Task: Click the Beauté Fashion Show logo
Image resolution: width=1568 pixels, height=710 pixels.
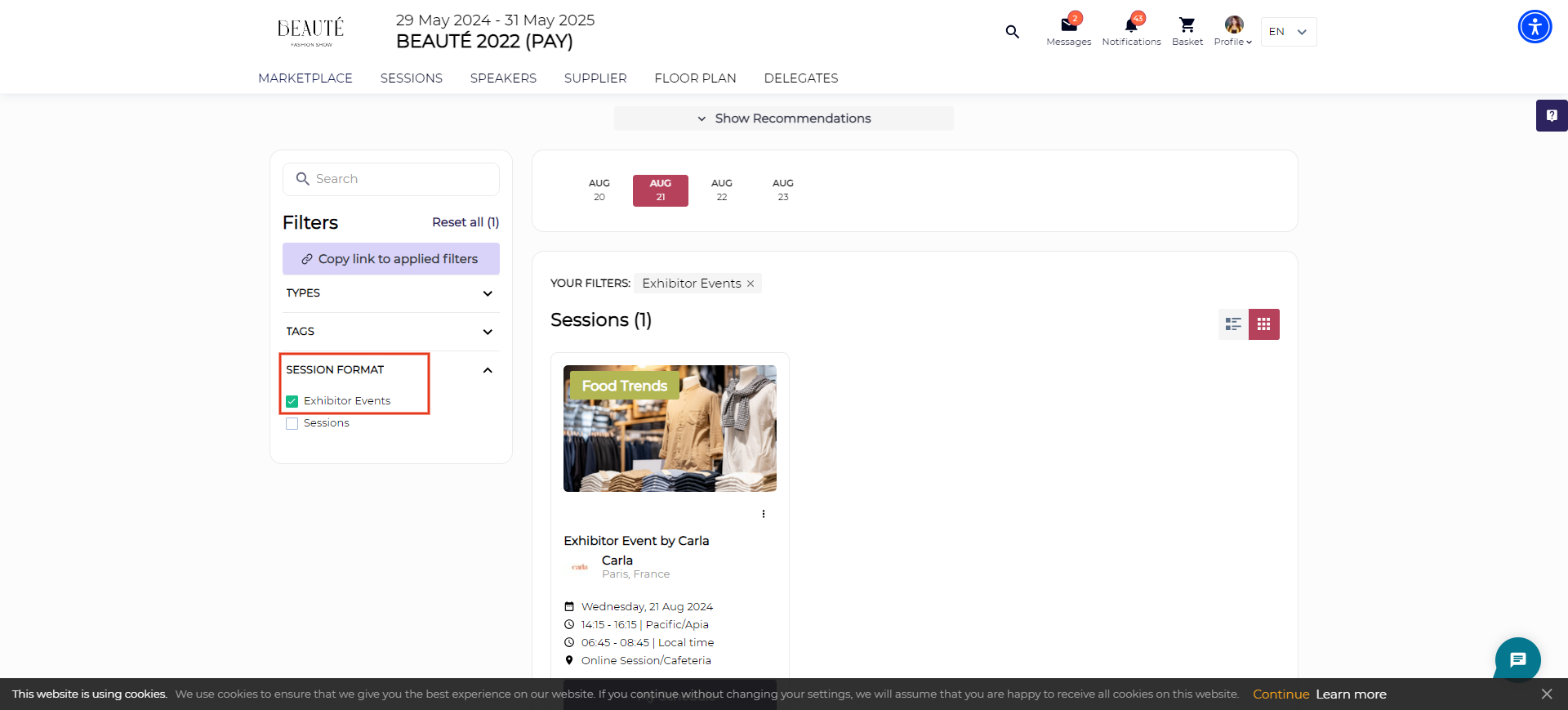Action: pyautogui.click(x=311, y=32)
